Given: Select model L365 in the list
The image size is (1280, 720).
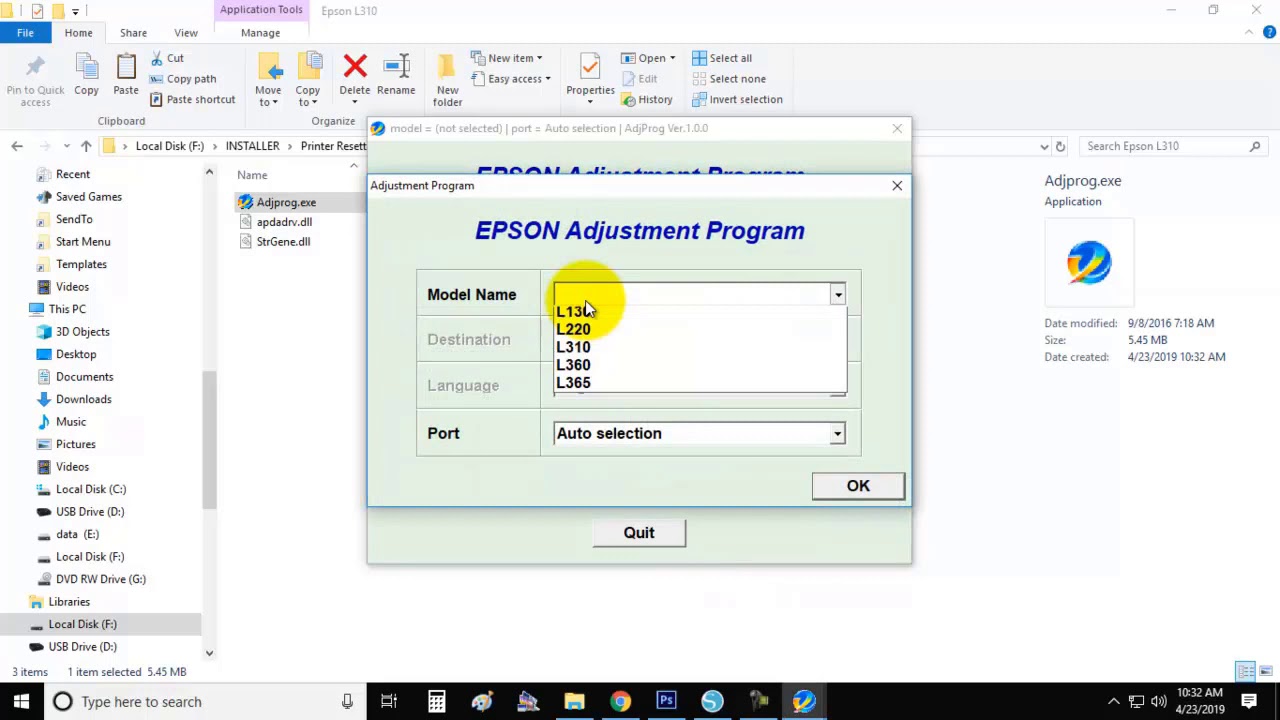Looking at the screenshot, I should [573, 383].
